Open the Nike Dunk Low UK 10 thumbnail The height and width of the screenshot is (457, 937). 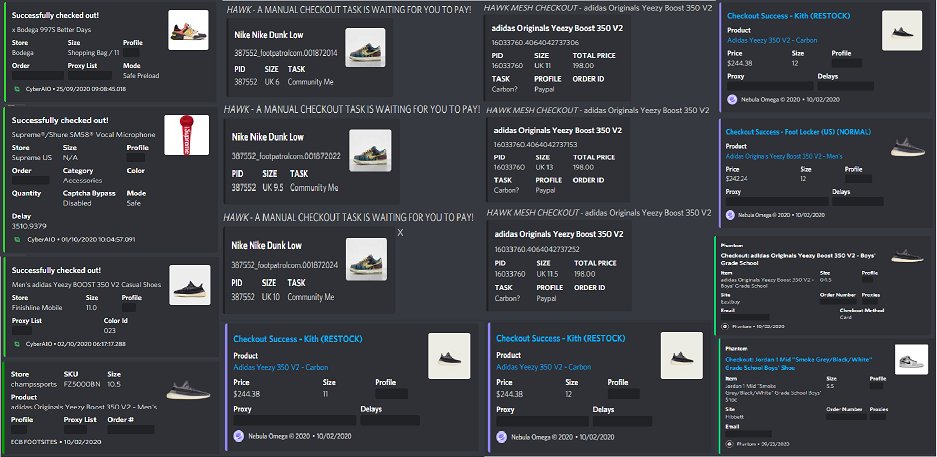click(x=366, y=259)
